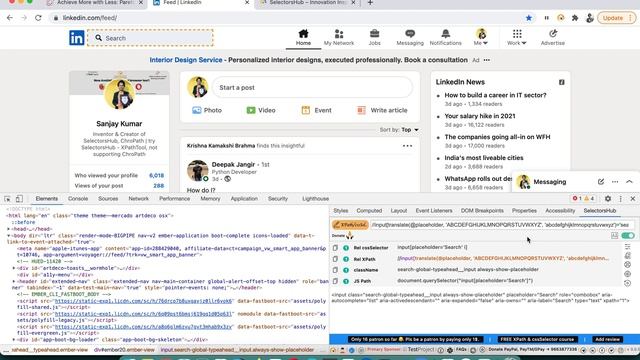Expand the header extended-nav node

click(x=13, y=282)
